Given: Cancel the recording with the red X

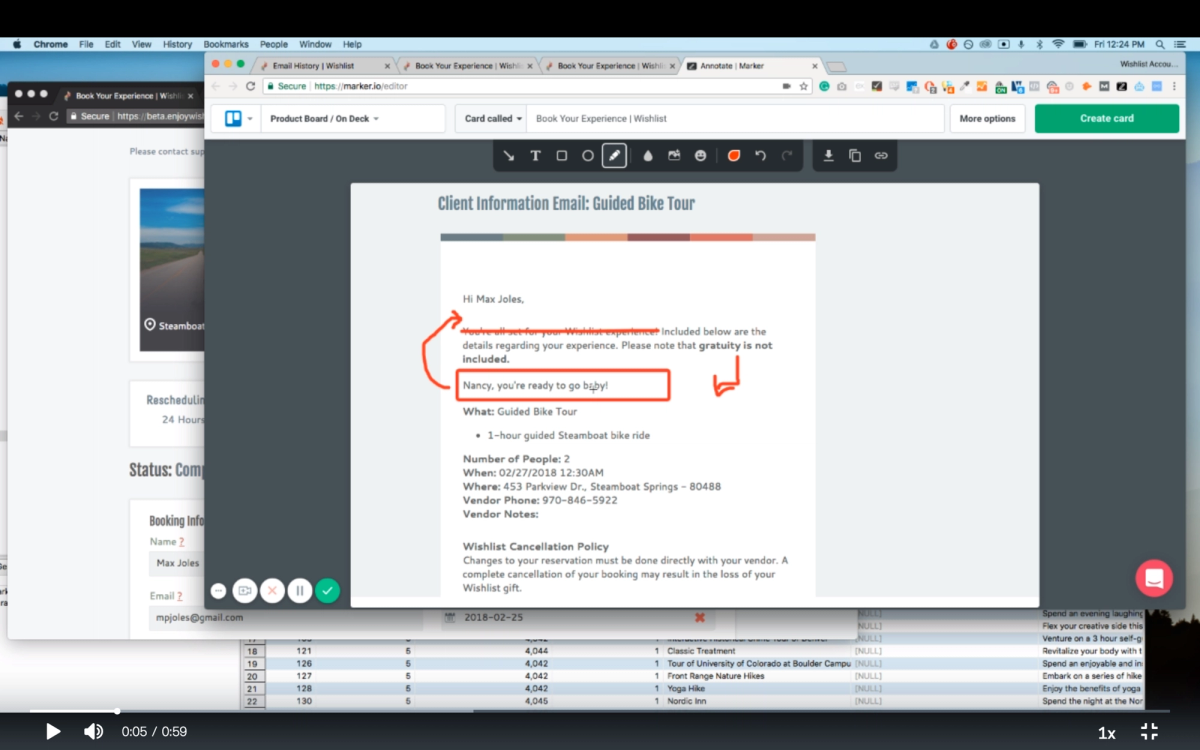Looking at the screenshot, I should point(272,591).
